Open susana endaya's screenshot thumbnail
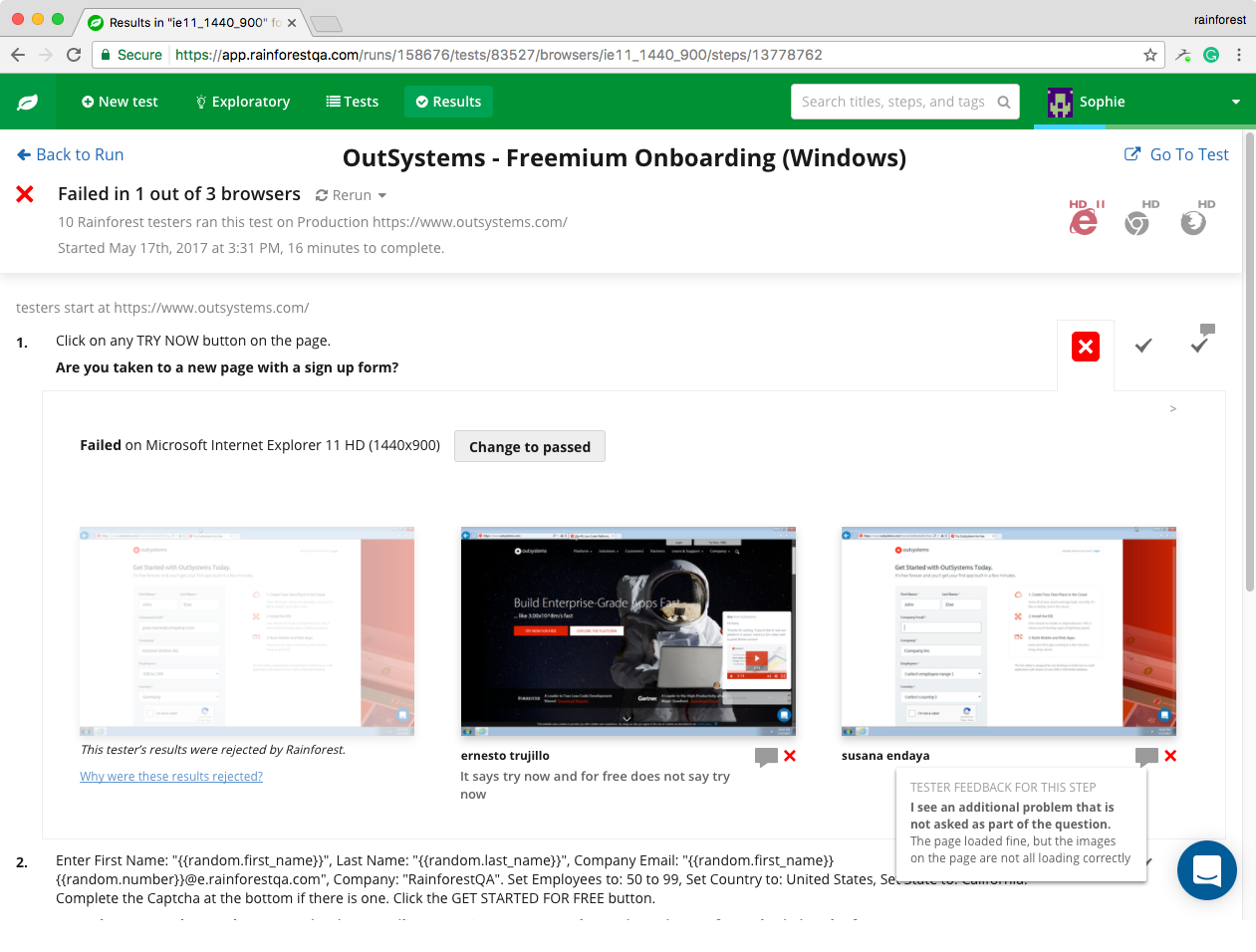Viewport: 1256px width, 952px height. [1009, 631]
